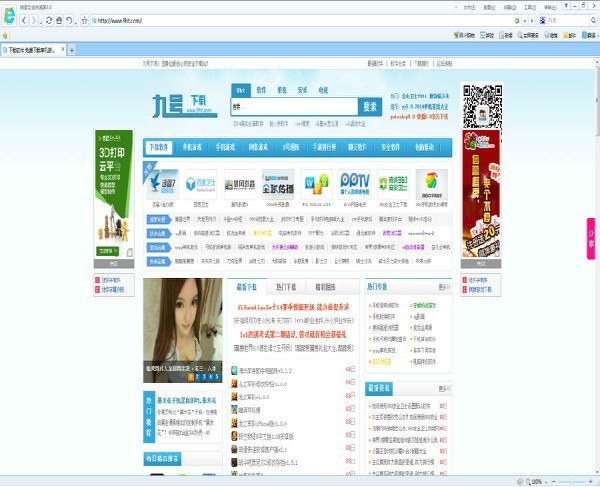This screenshot has height=487, width=600.
Task: Click the 网络游戏 navigation item
Action: 258,147
